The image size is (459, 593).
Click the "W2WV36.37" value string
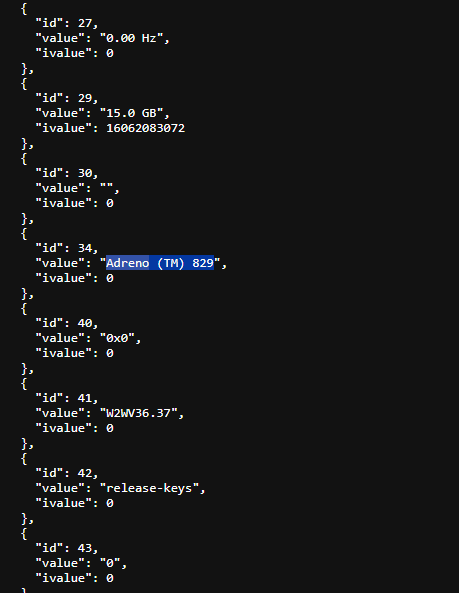pyautogui.click(x=138, y=413)
